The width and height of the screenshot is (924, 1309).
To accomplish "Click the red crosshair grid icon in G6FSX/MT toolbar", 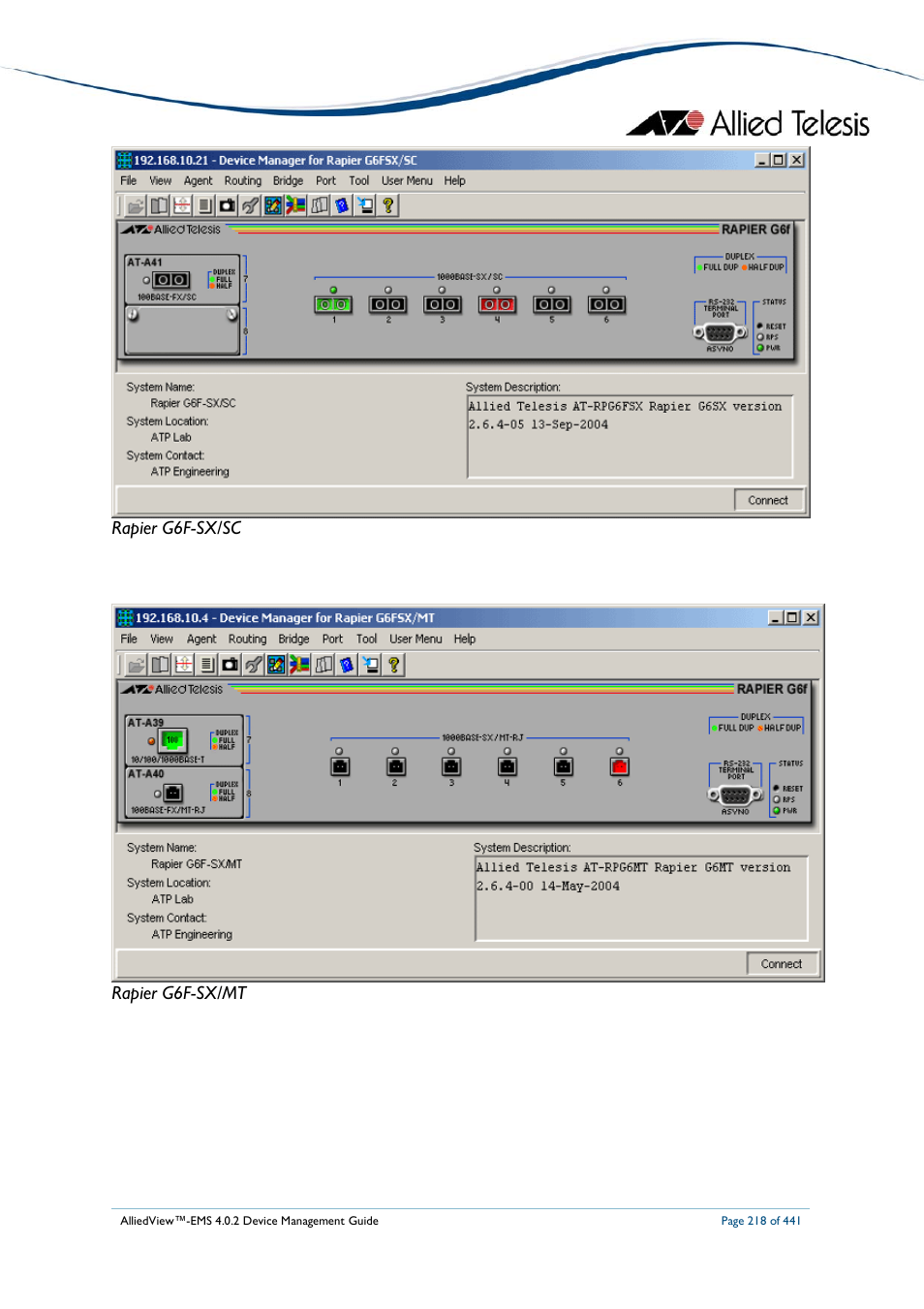I will coord(183,665).
